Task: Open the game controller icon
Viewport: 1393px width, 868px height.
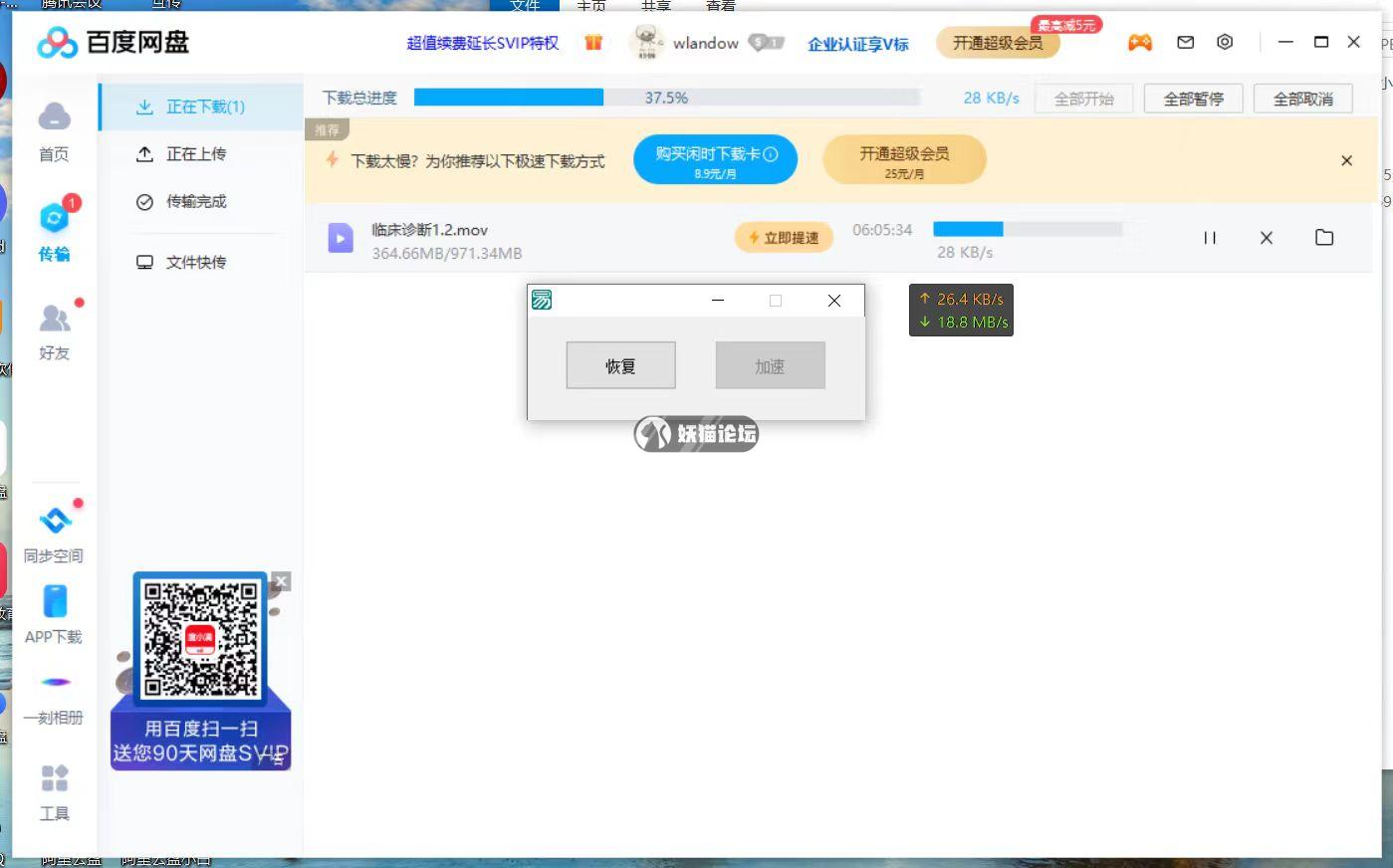Action: pyautogui.click(x=1139, y=42)
